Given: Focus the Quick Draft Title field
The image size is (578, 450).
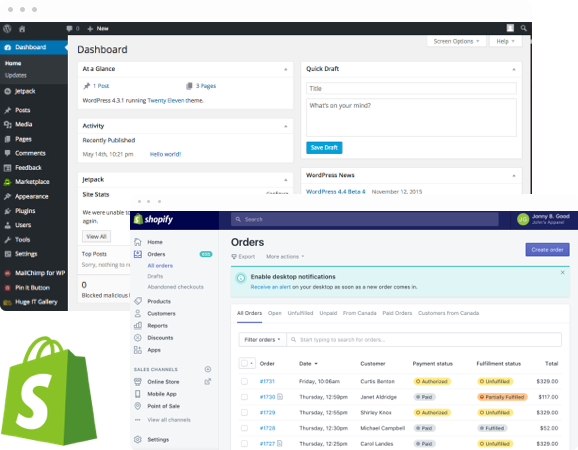Looking at the screenshot, I should tap(411, 88).
